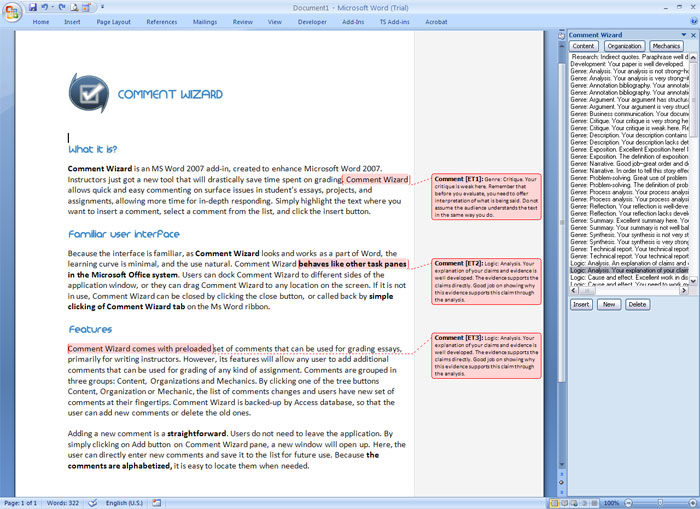The height and width of the screenshot is (509, 700).
Task: Open the Home ribbon tab
Action: point(41,22)
